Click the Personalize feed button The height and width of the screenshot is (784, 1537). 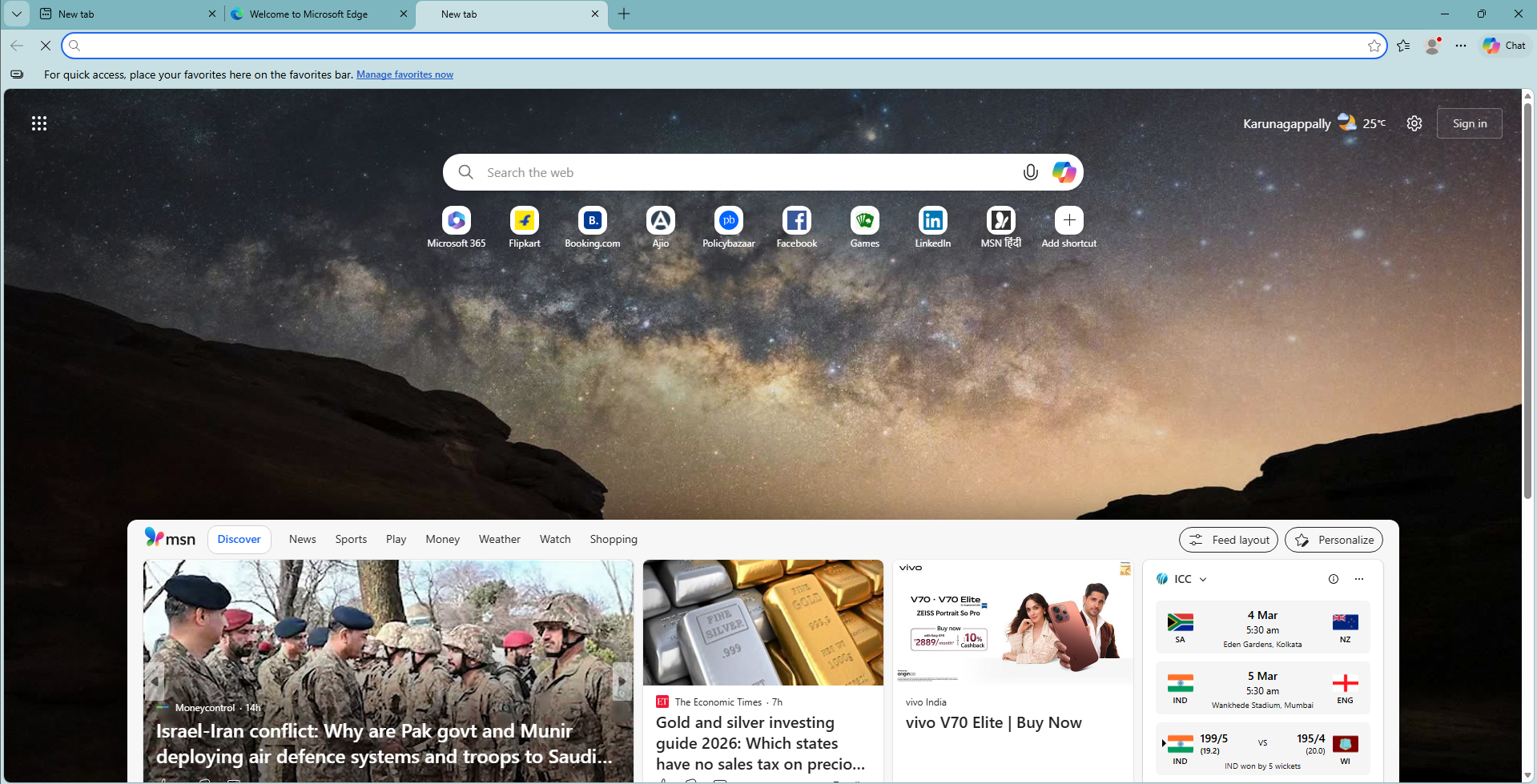click(1333, 539)
